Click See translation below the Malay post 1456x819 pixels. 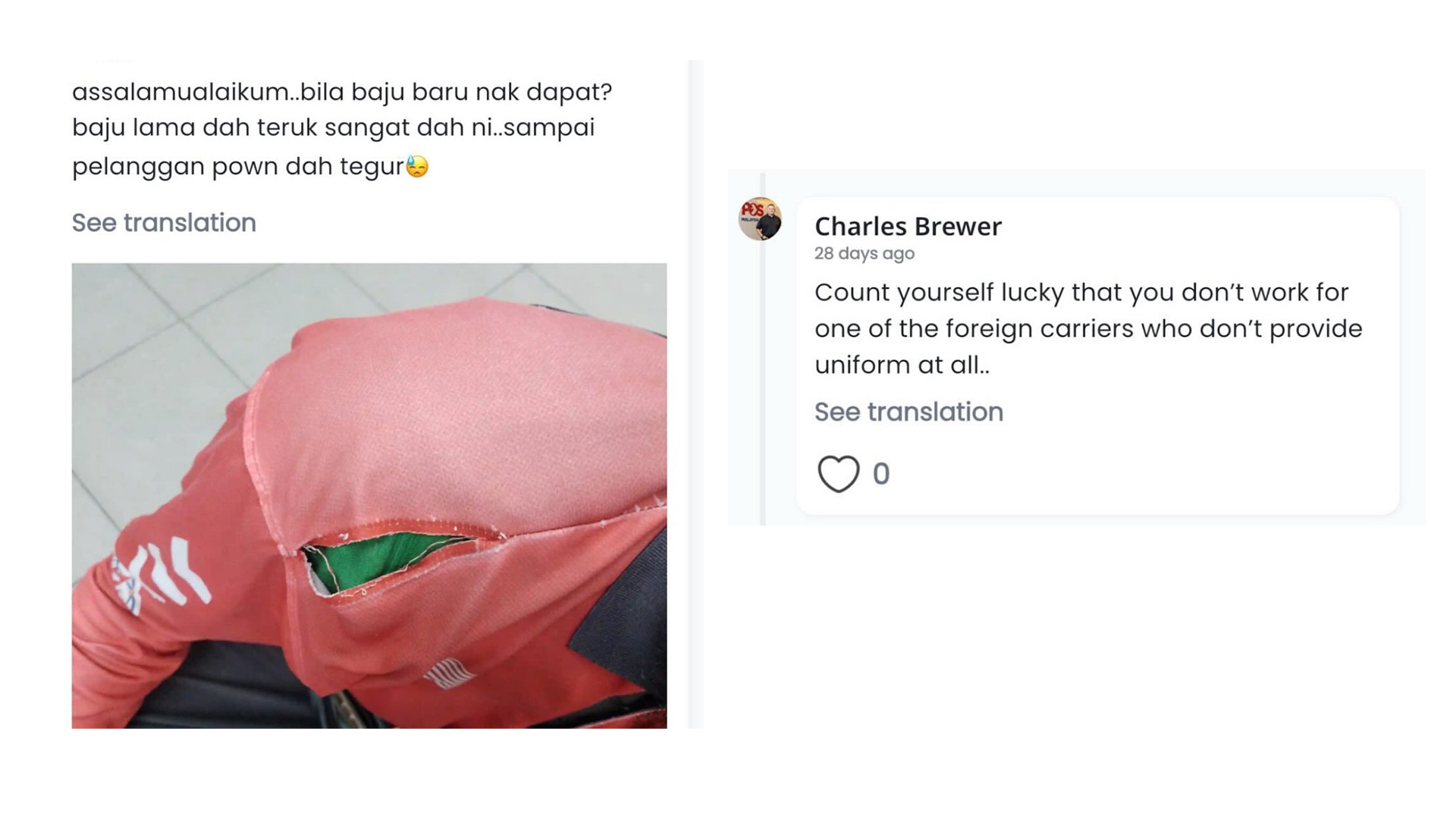tap(164, 223)
